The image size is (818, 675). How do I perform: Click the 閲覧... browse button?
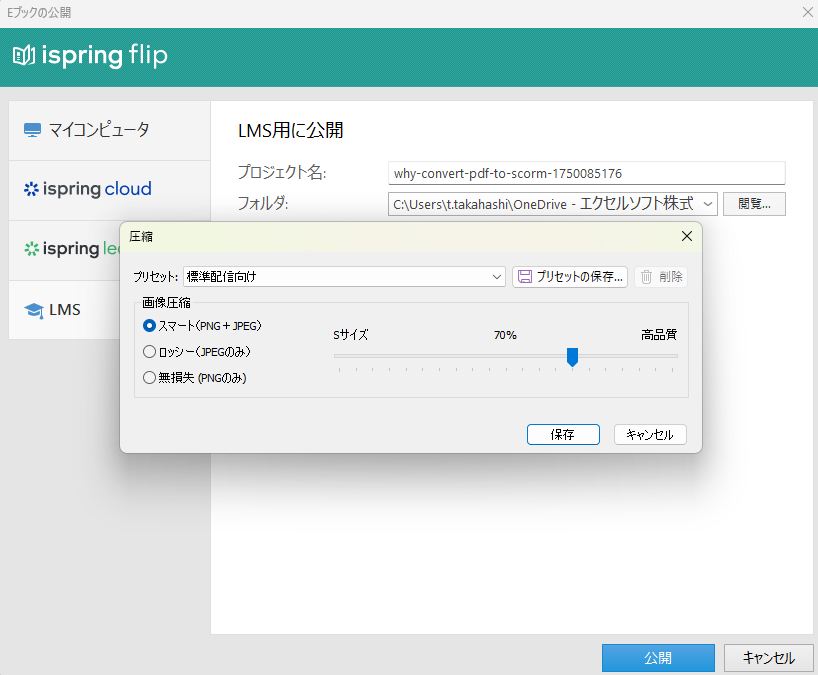(x=754, y=204)
